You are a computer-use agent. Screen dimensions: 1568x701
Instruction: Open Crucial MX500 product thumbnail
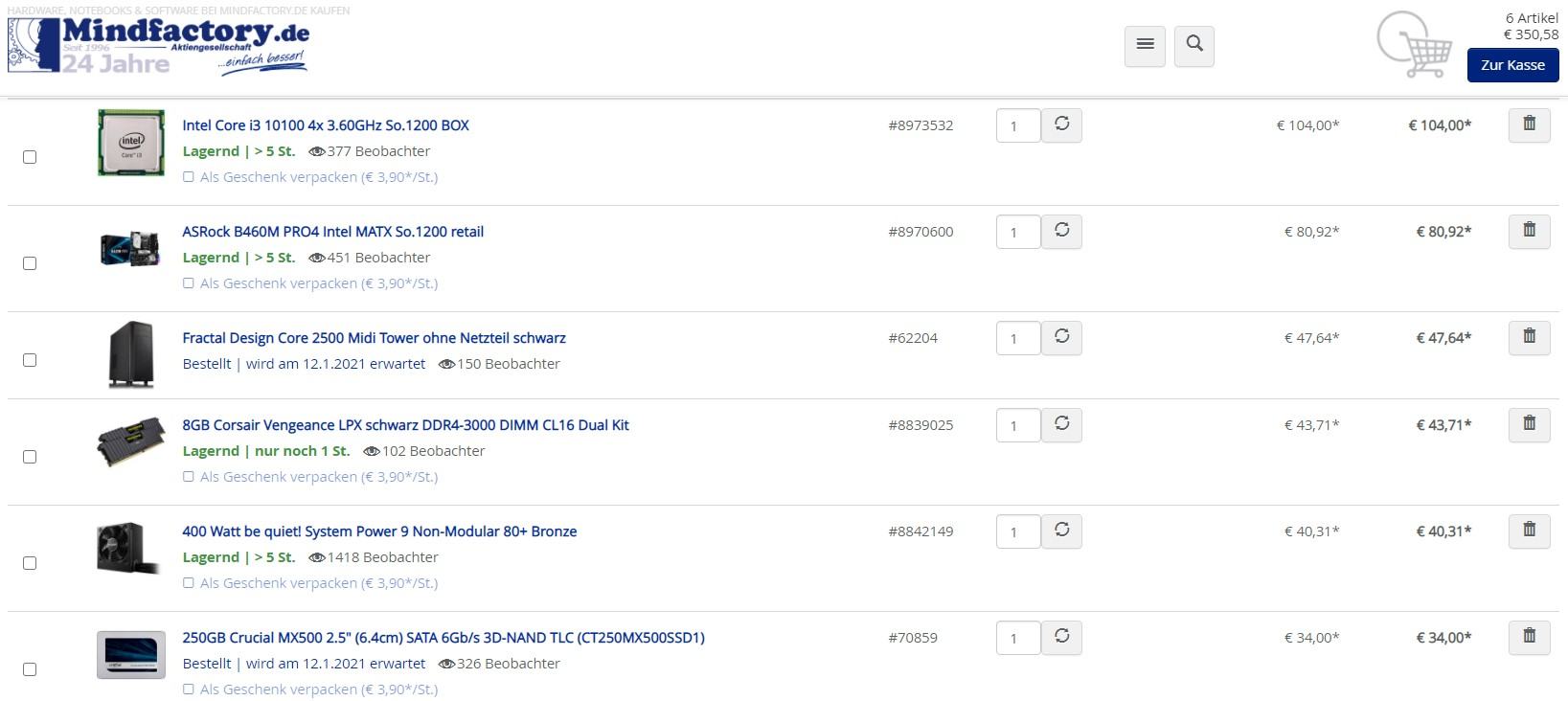coord(131,654)
